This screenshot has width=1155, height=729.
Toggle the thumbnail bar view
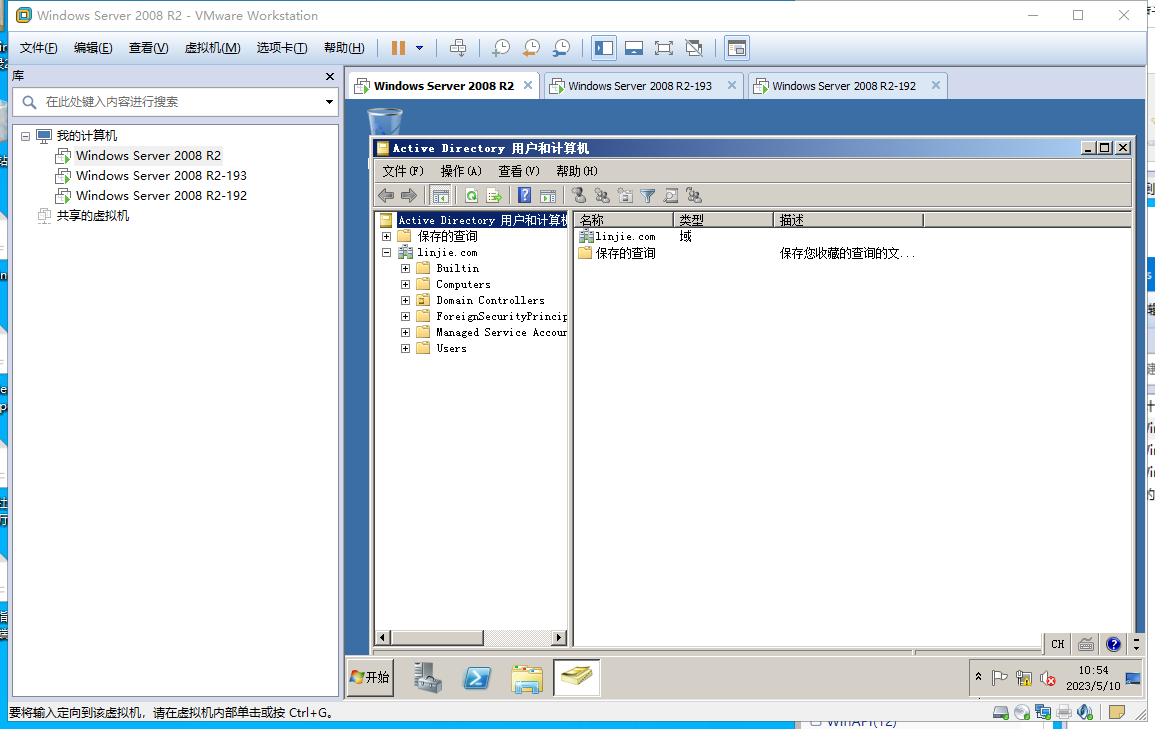tap(633, 48)
